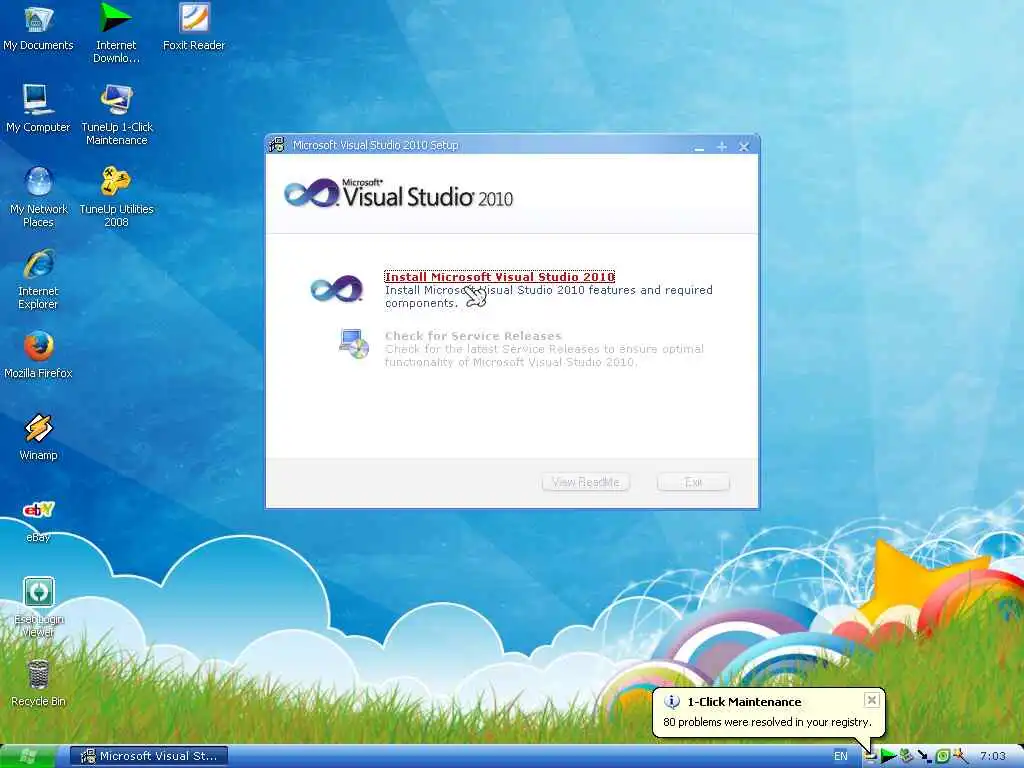The height and width of the screenshot is (768, 1024).
Task: Close the Visual Studio 2010 Setup window
Action: [744, 146]
